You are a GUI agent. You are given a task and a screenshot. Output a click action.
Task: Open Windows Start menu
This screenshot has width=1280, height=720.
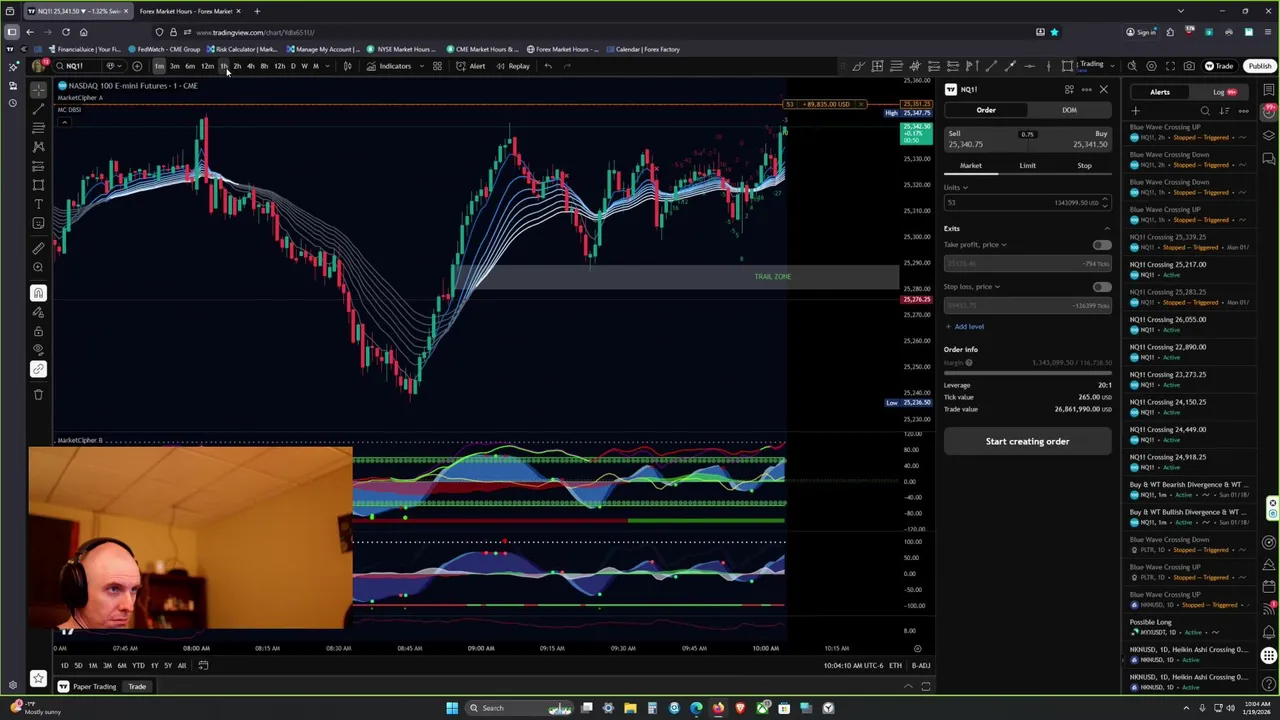pyautogui.click(x=452, y=708)
